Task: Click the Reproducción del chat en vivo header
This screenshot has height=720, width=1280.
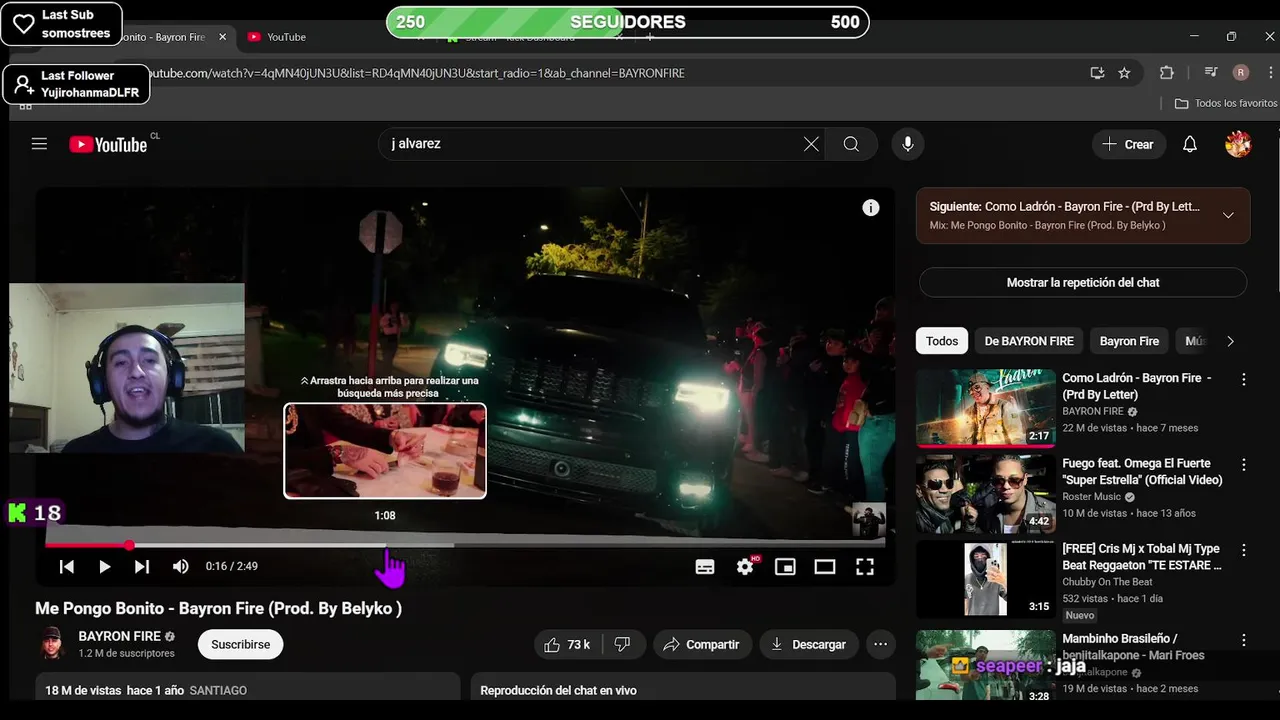Action: pos(558,691)
